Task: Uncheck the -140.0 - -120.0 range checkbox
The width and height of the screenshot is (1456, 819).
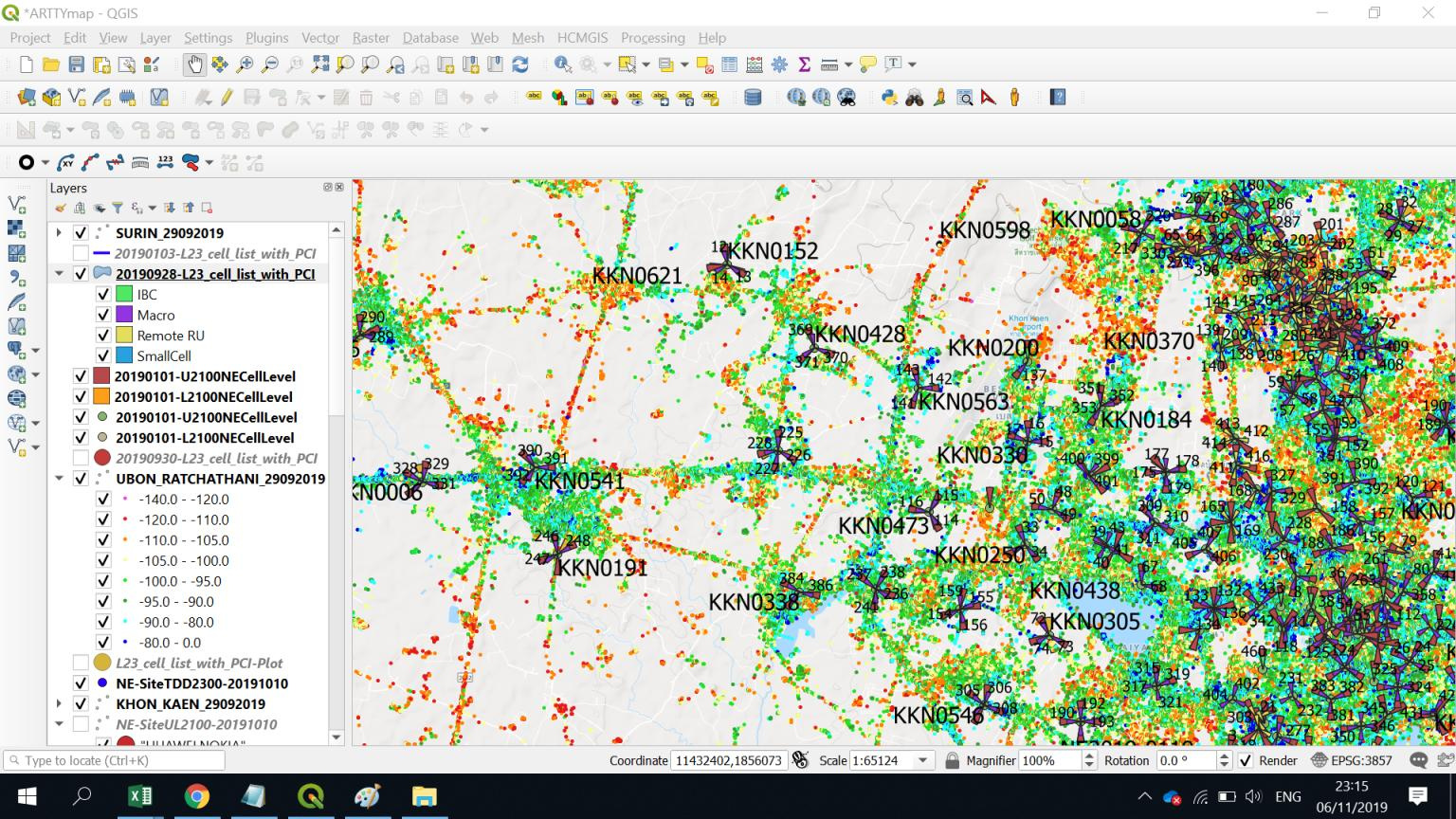Action: [x=103, y=500]
